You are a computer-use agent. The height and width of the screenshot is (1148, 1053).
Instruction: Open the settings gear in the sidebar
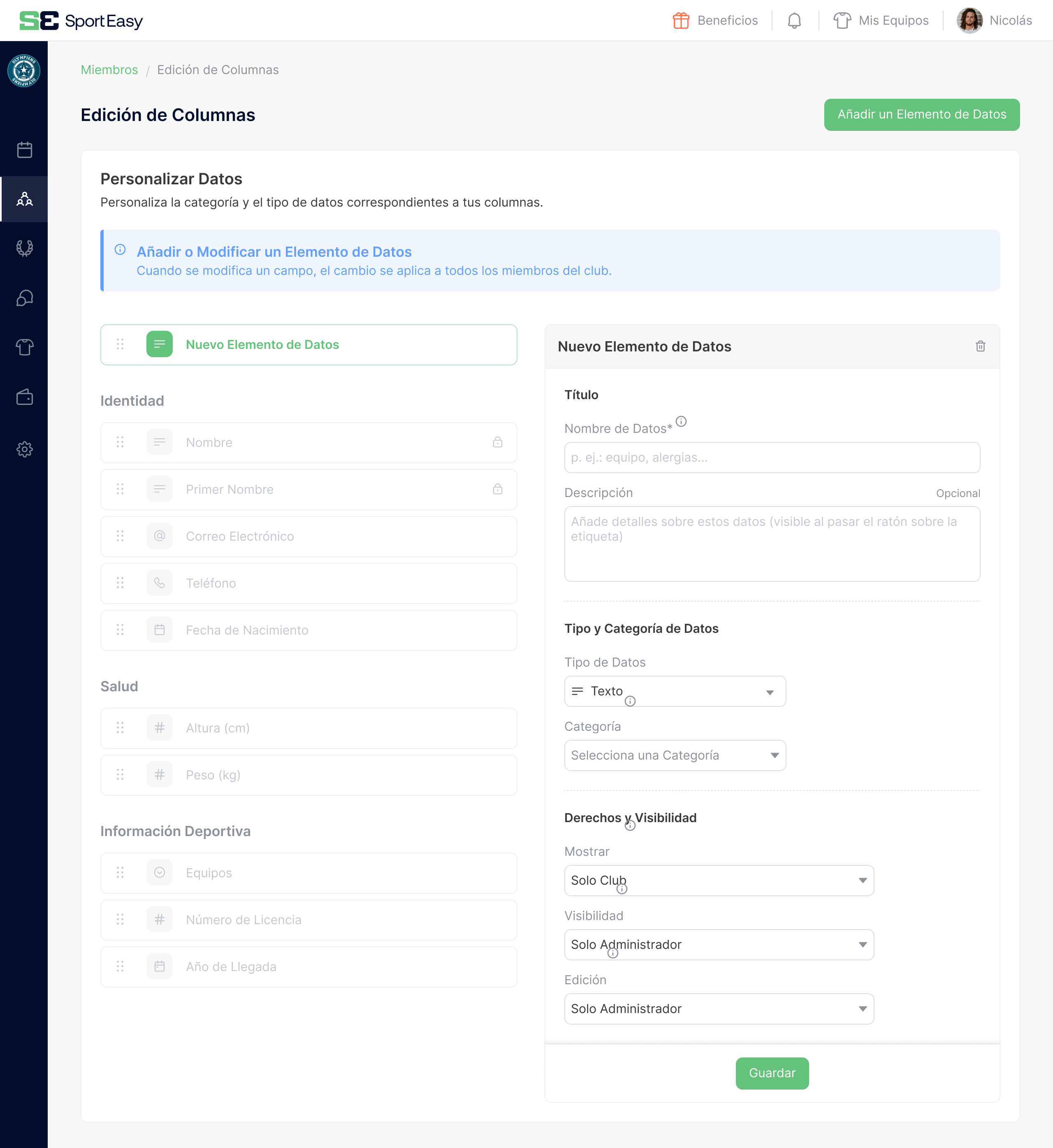pyautogui.click(x=24, y=449)
